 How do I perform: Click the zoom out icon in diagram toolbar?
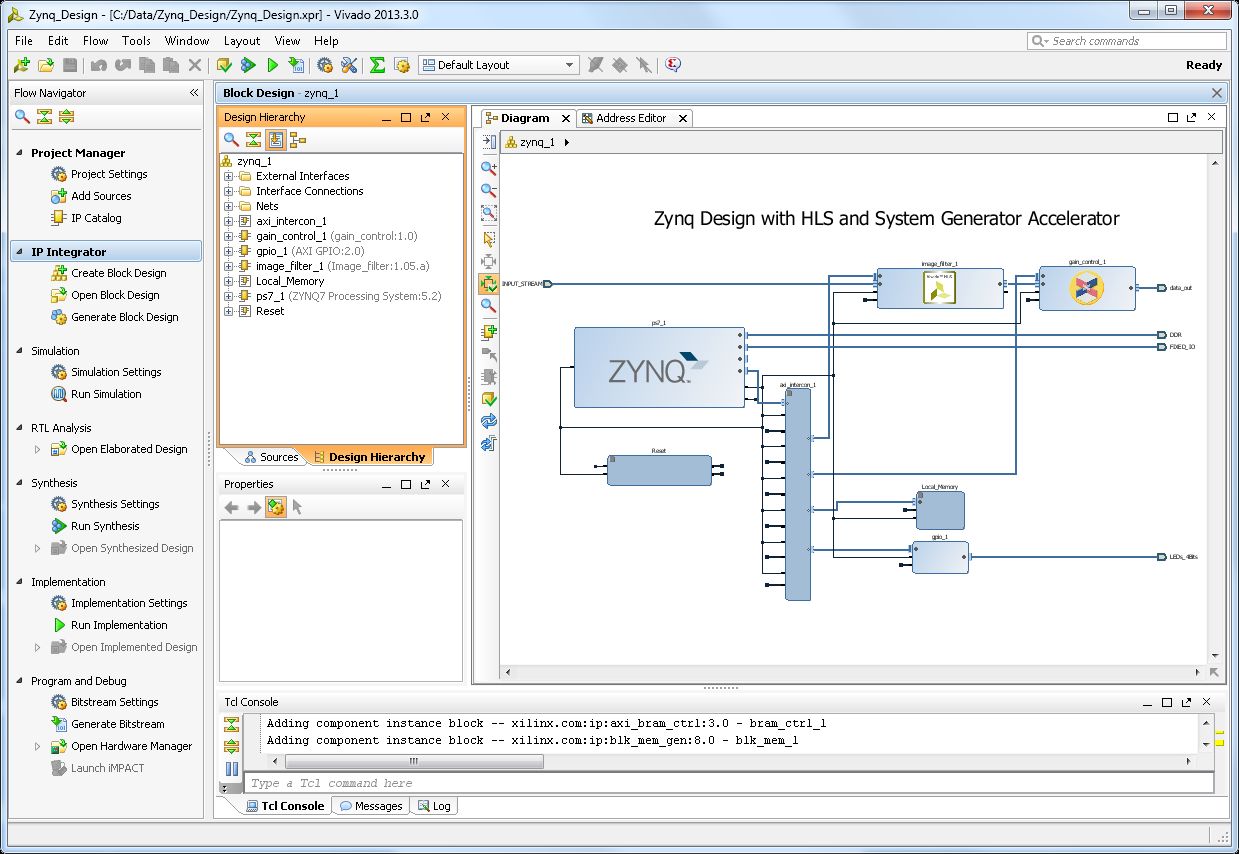click(x=489, y=190)
